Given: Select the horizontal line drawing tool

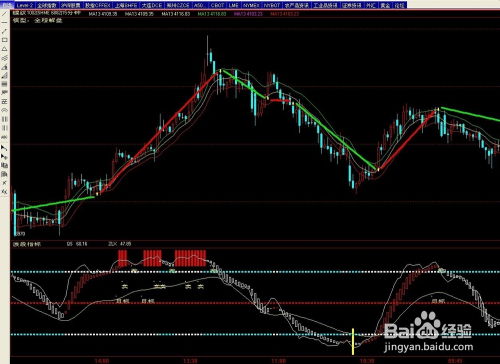Looking at the screenshot, I should 5,22.
